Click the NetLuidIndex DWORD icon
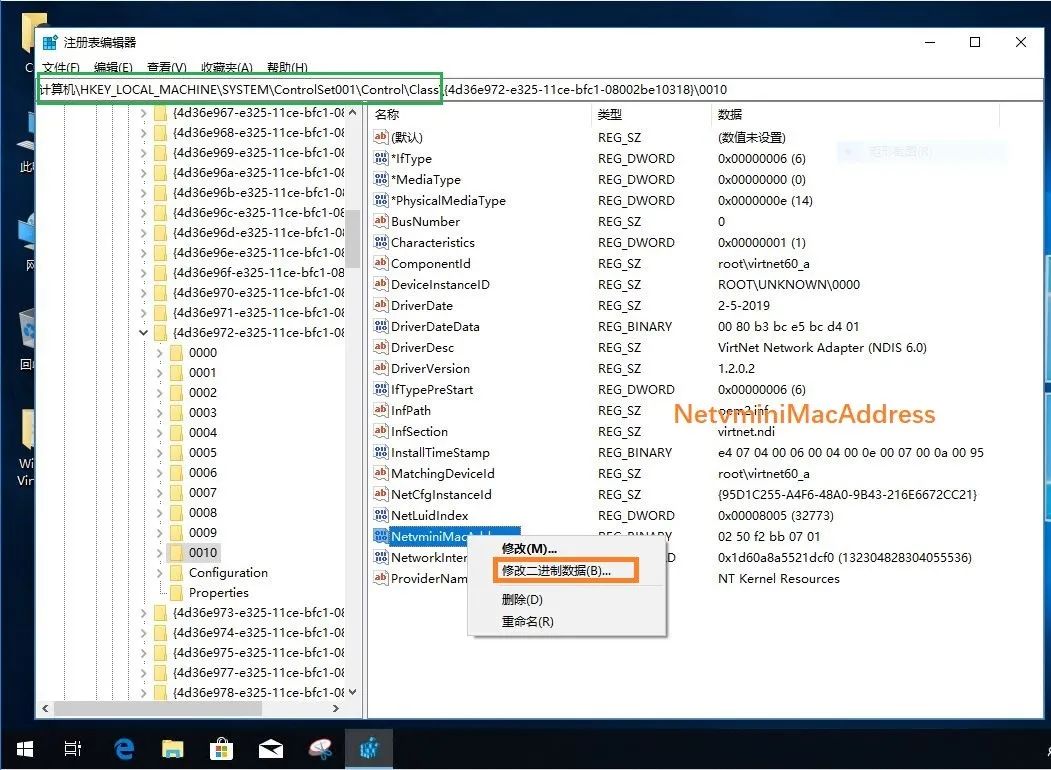Viewport: 1051px width, 770px height. [381, 515]
